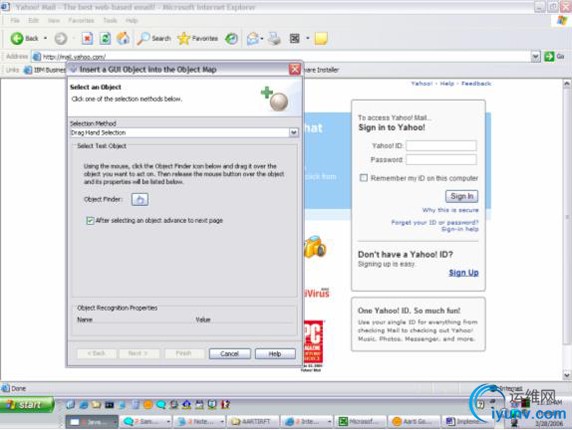Click the cyan chat bubble quick launch icon
Viewport: 572px width, 430px height.
pos(161,404)
